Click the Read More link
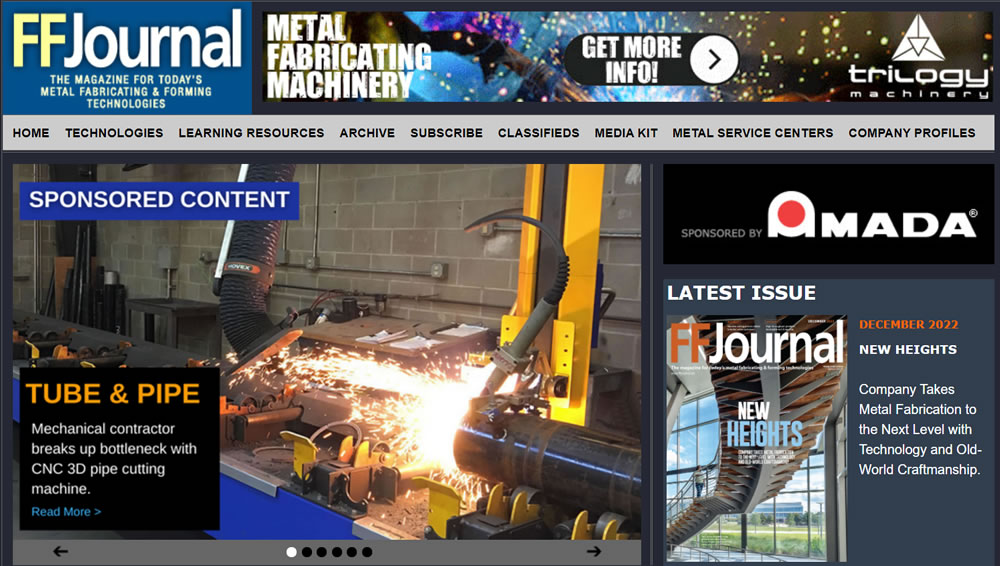The height and width of the screenshot is (566, 1000). point(66,512)
